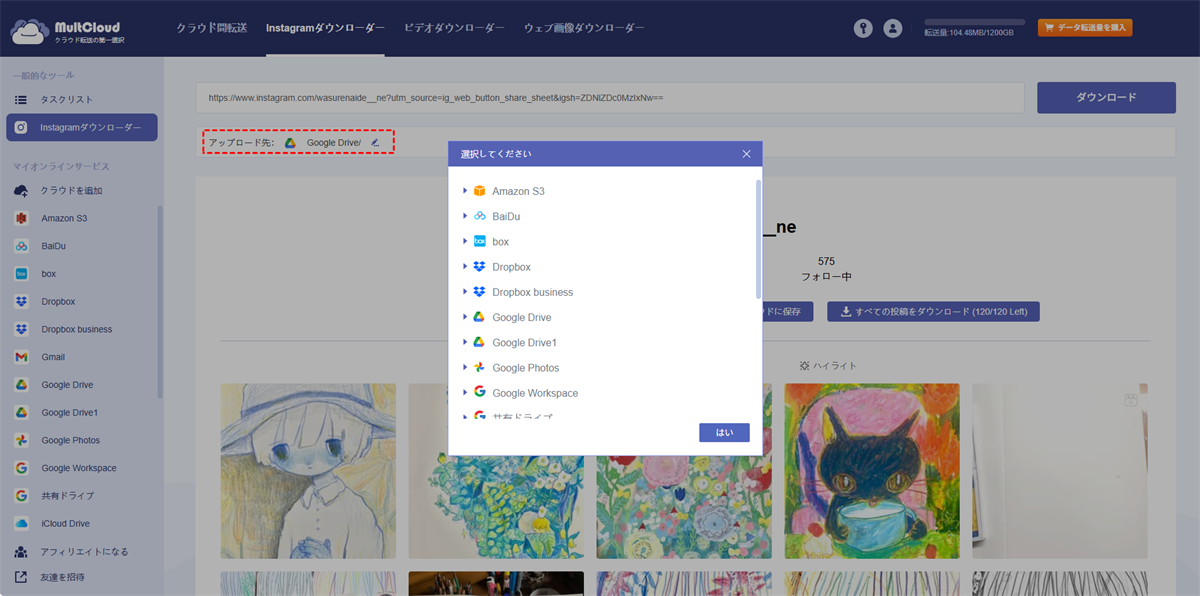Open the user account profile icon
Viewport: 1200px width, 596px height.
893,29
